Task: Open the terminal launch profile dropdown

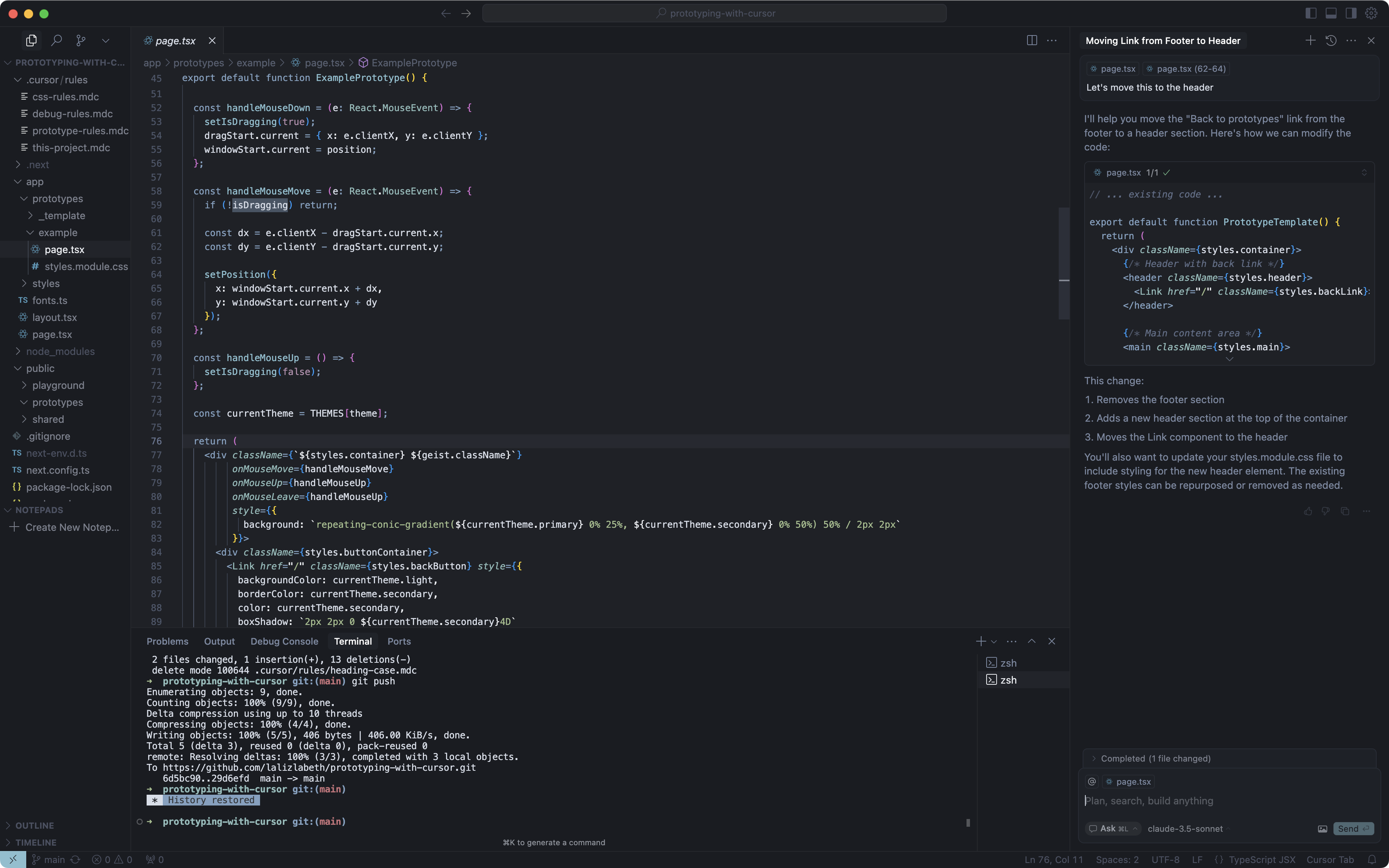Action: coord(994,642)
